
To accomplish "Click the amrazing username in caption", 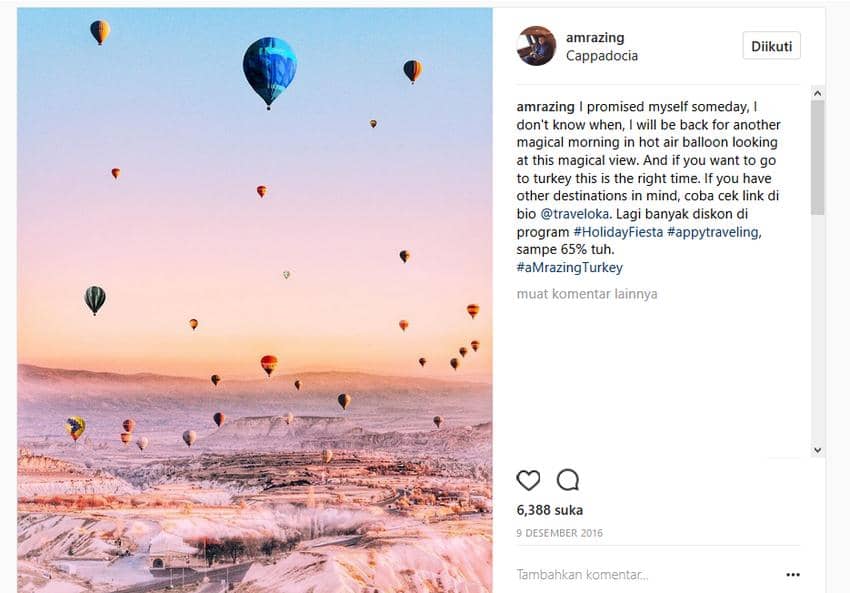I will coord(545,107).
